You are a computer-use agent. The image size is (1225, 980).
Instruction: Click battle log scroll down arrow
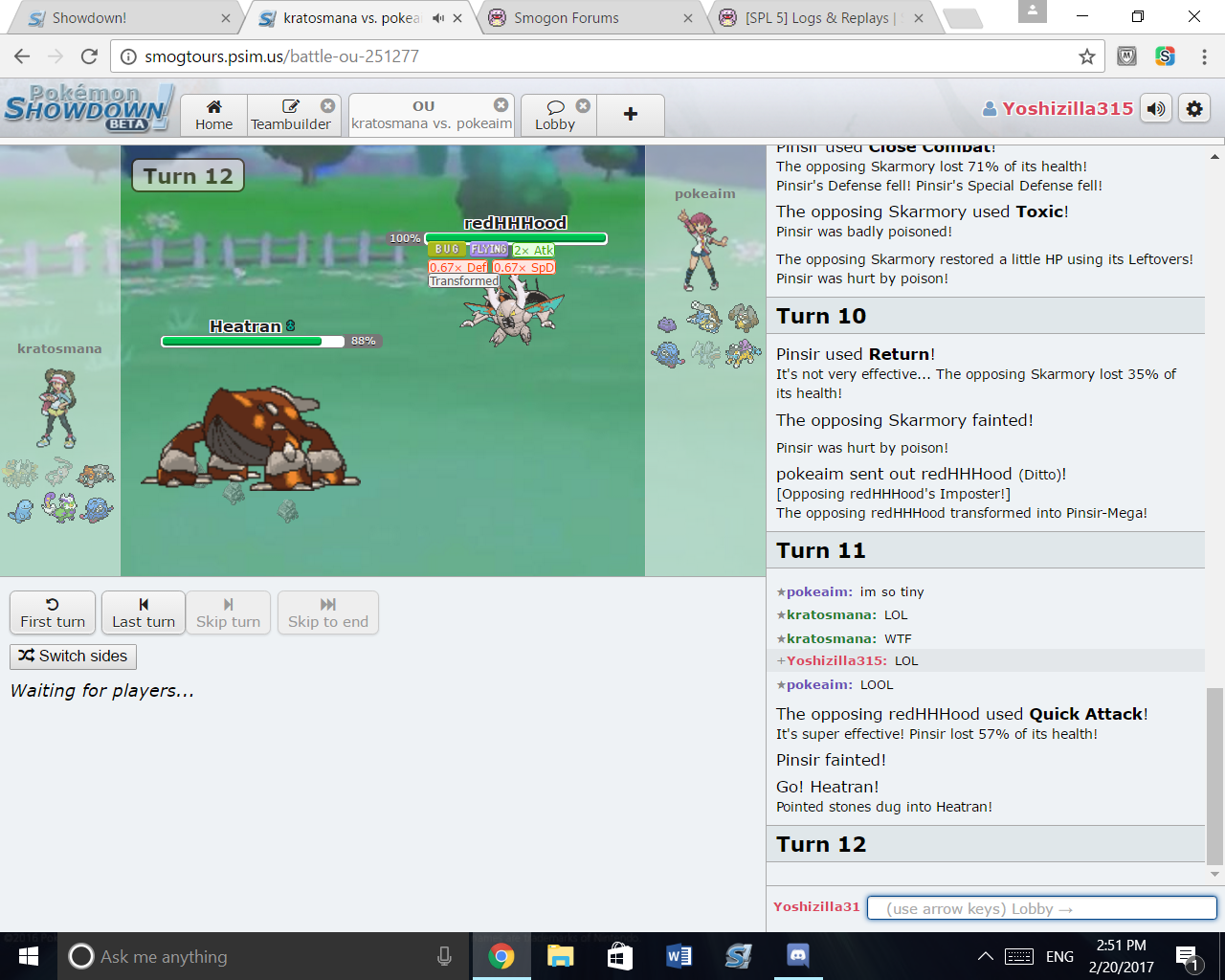coord(1214,874)
